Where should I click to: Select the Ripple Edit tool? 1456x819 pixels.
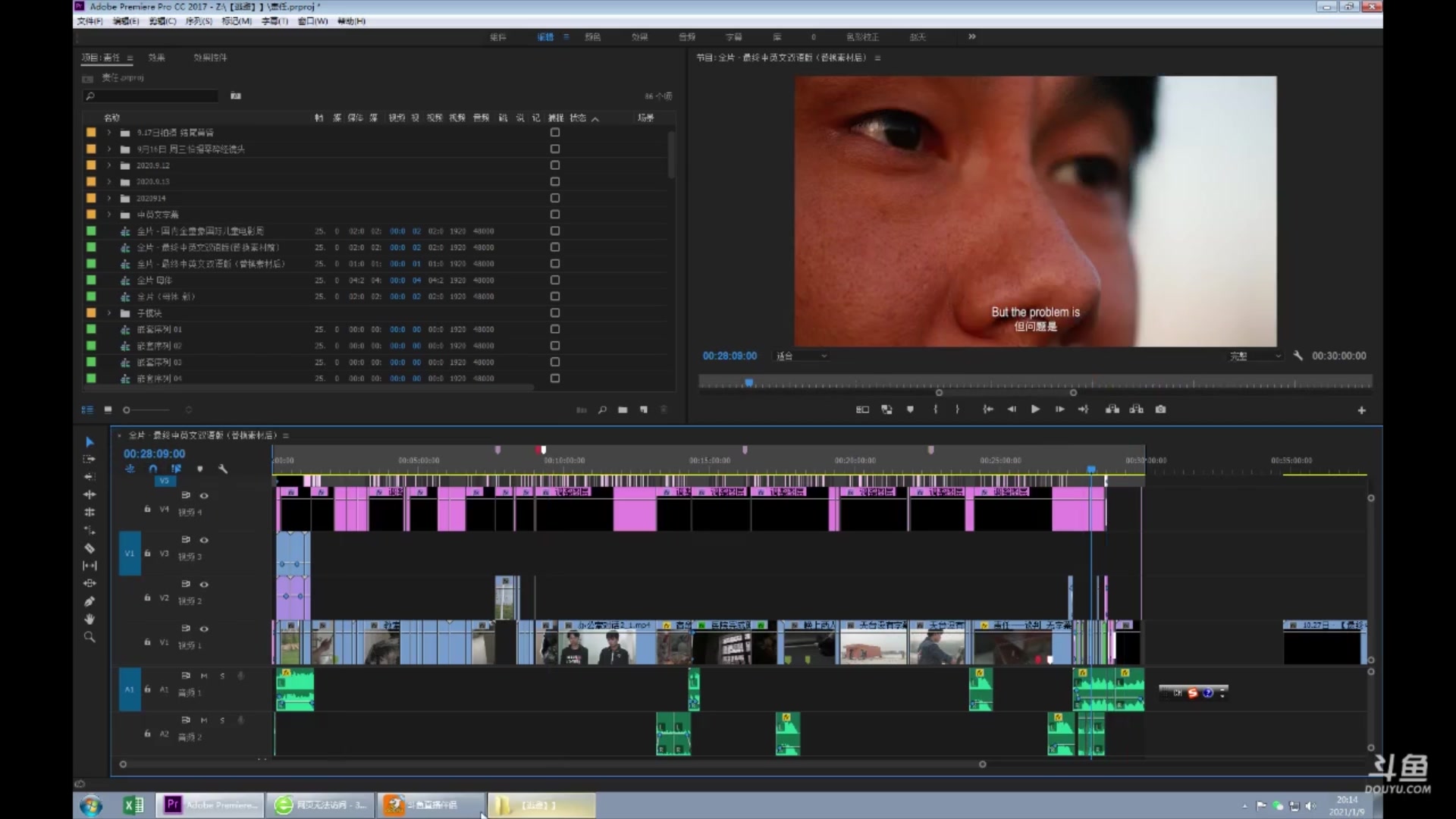point(89,494)
